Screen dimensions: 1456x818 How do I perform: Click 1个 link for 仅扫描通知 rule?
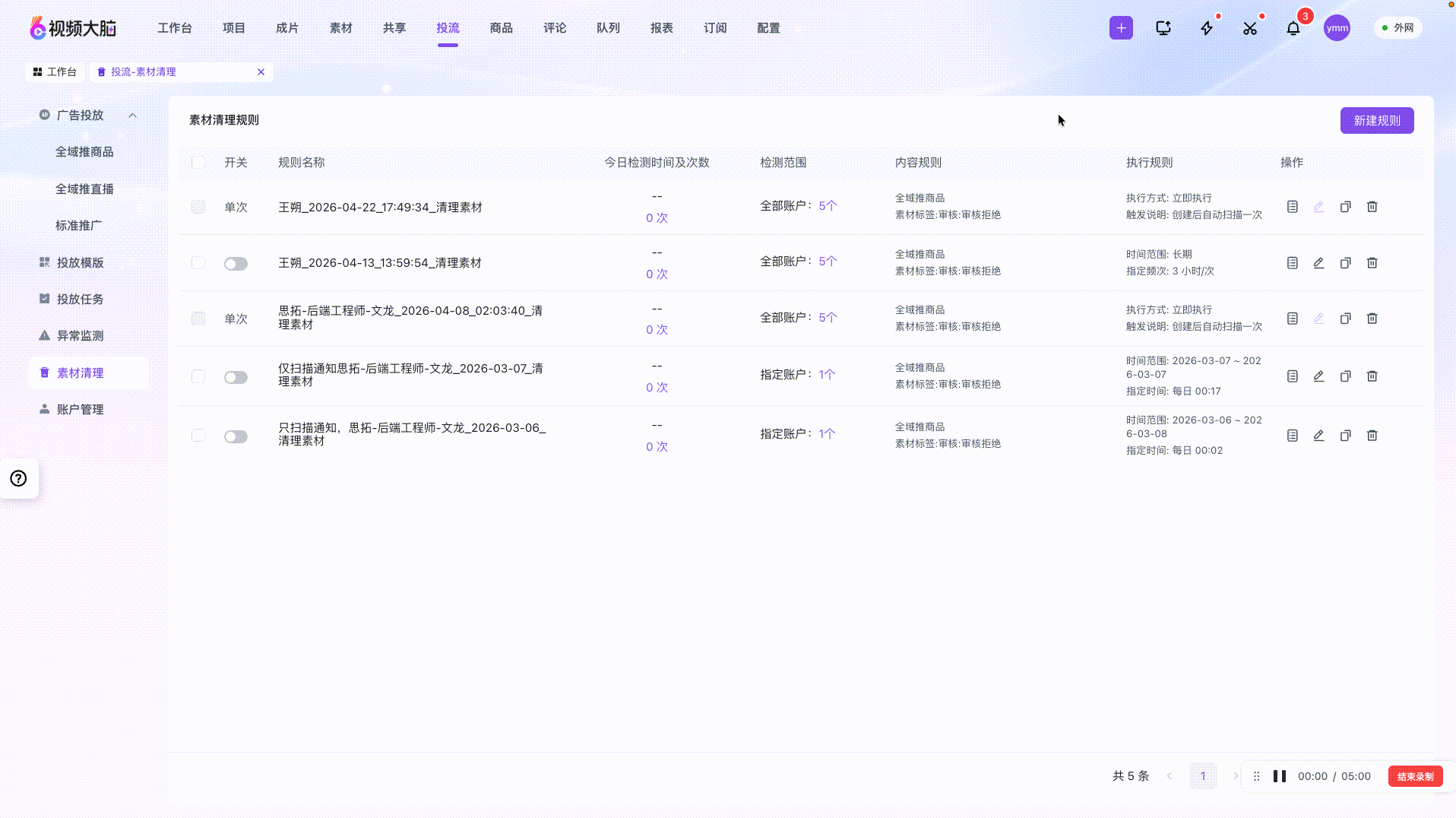click(826, 374)
